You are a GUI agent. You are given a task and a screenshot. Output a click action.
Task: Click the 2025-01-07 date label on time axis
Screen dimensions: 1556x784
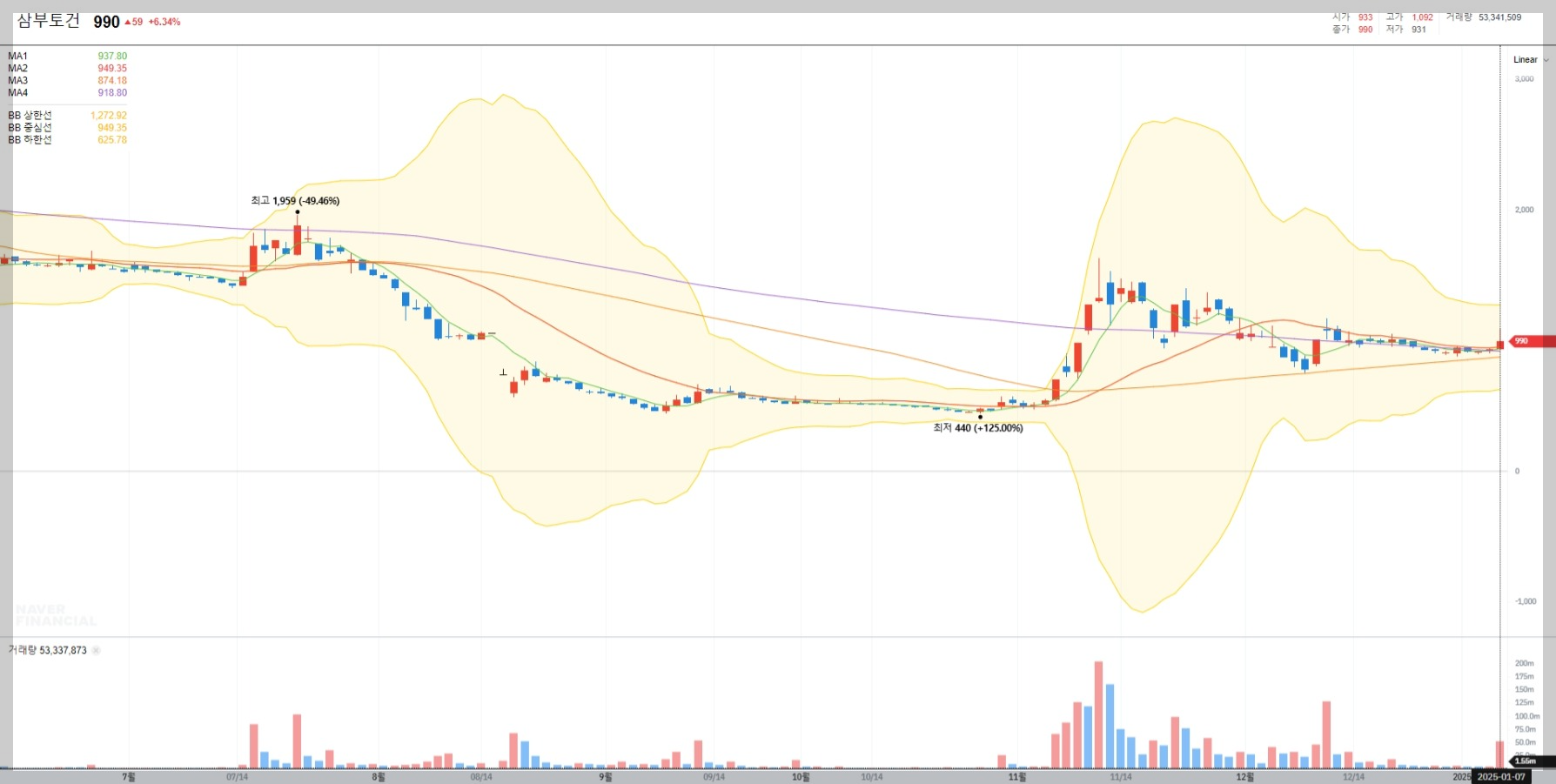click(1501, 777)
